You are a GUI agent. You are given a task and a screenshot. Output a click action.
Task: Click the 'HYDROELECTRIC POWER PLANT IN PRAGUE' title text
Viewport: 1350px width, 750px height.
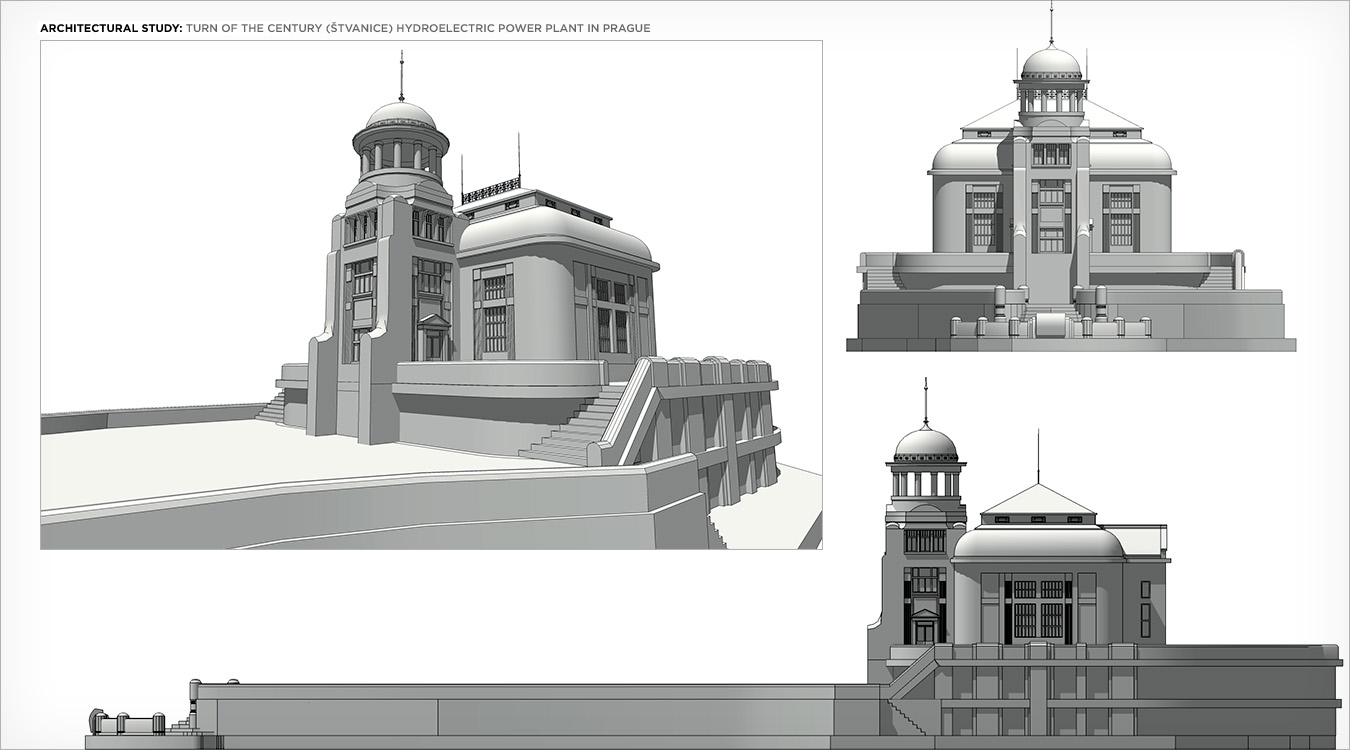coord(523,28)
